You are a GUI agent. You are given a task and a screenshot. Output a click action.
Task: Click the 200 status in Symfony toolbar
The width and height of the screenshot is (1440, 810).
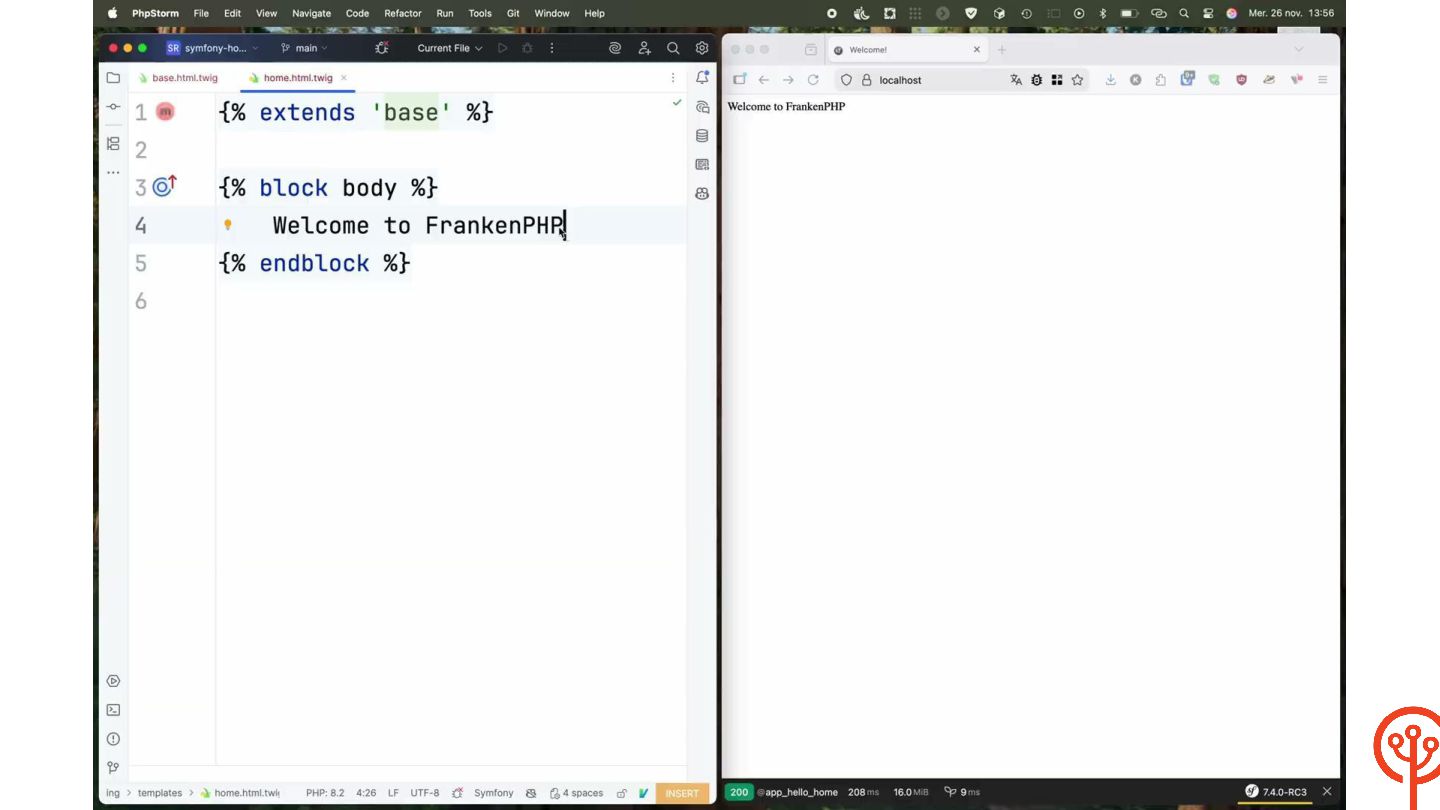coord(738,792)
